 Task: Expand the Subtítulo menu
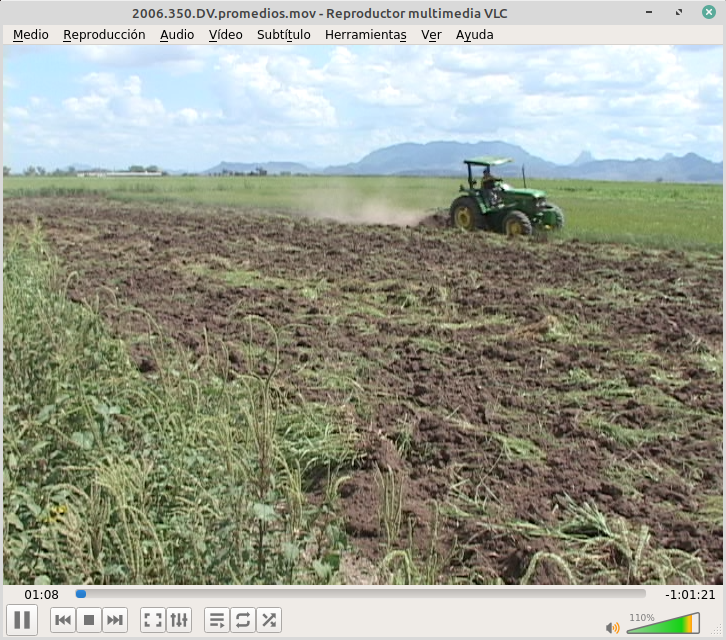pyautogui.click(x=283, y=35)
